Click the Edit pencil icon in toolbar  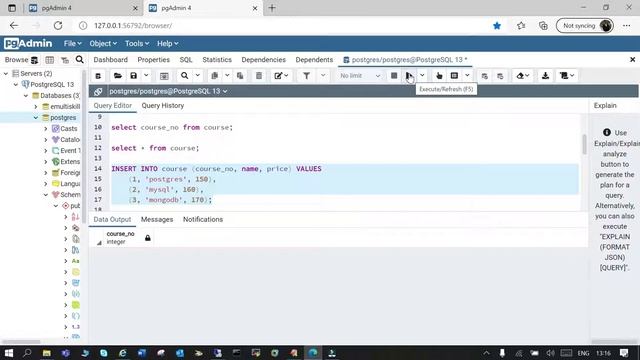click(281, 76)
